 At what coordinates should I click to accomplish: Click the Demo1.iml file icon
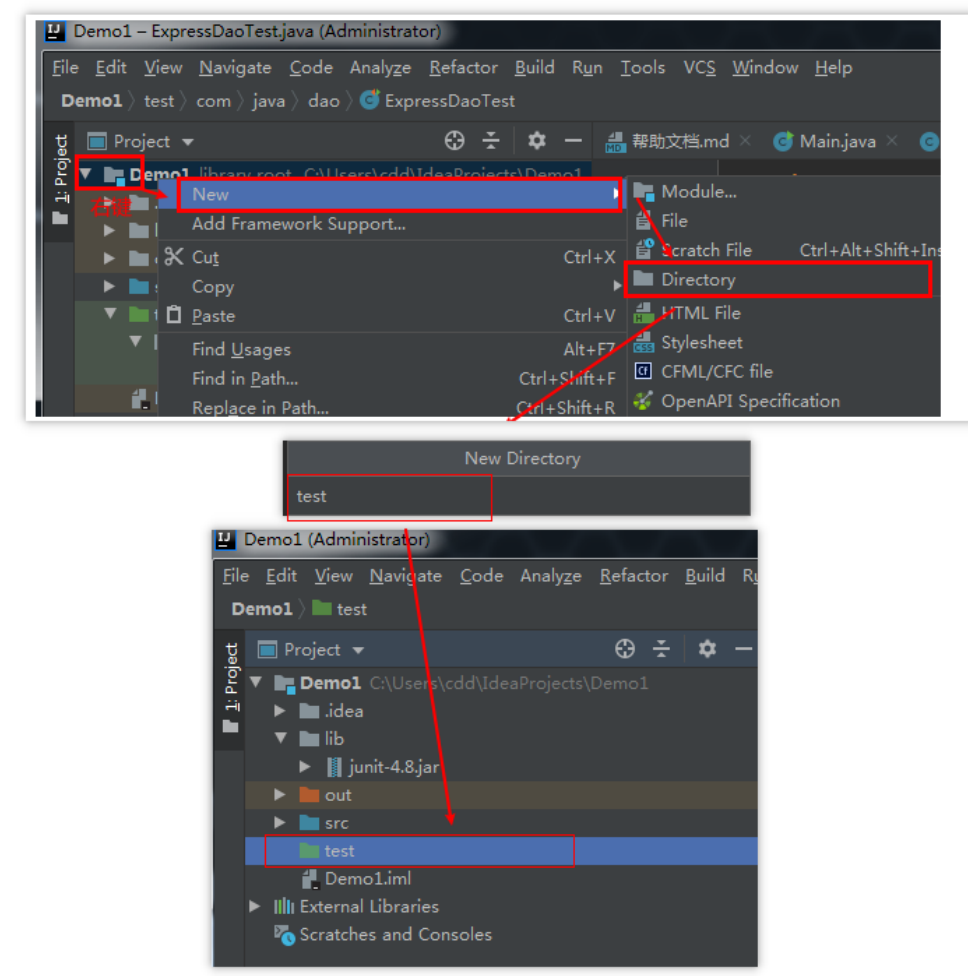310,879
